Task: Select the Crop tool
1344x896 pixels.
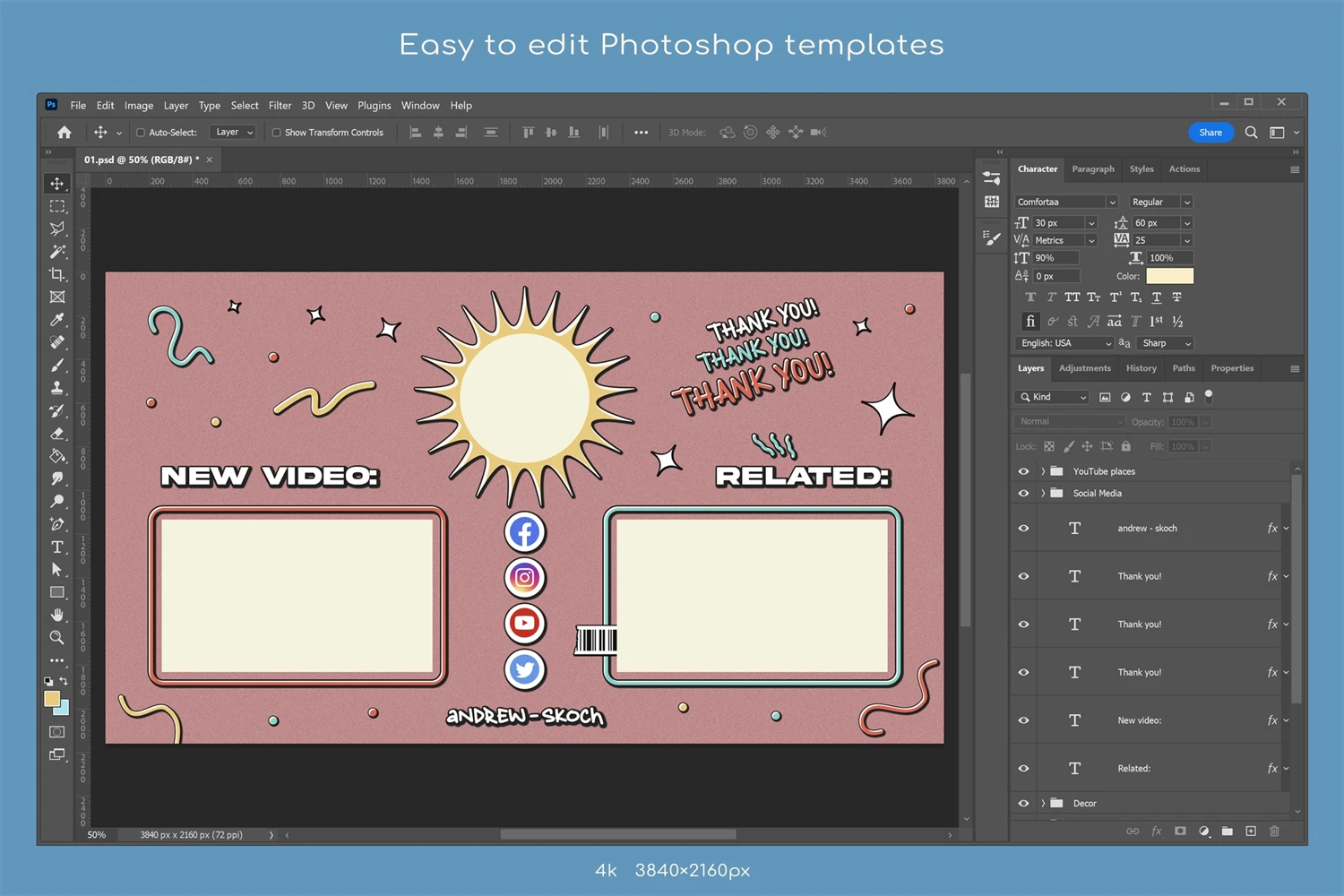Action: [x=57, y=275]
